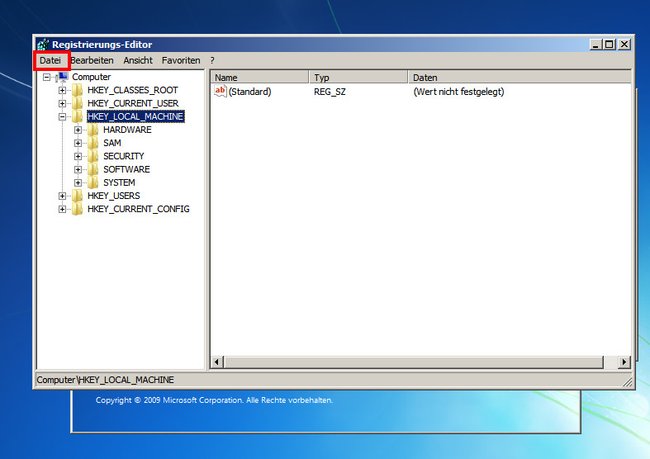Click the (Wert nicht festgelegt) data cell
The width and height of the screenshot is (650, 459).
[458, 92]
